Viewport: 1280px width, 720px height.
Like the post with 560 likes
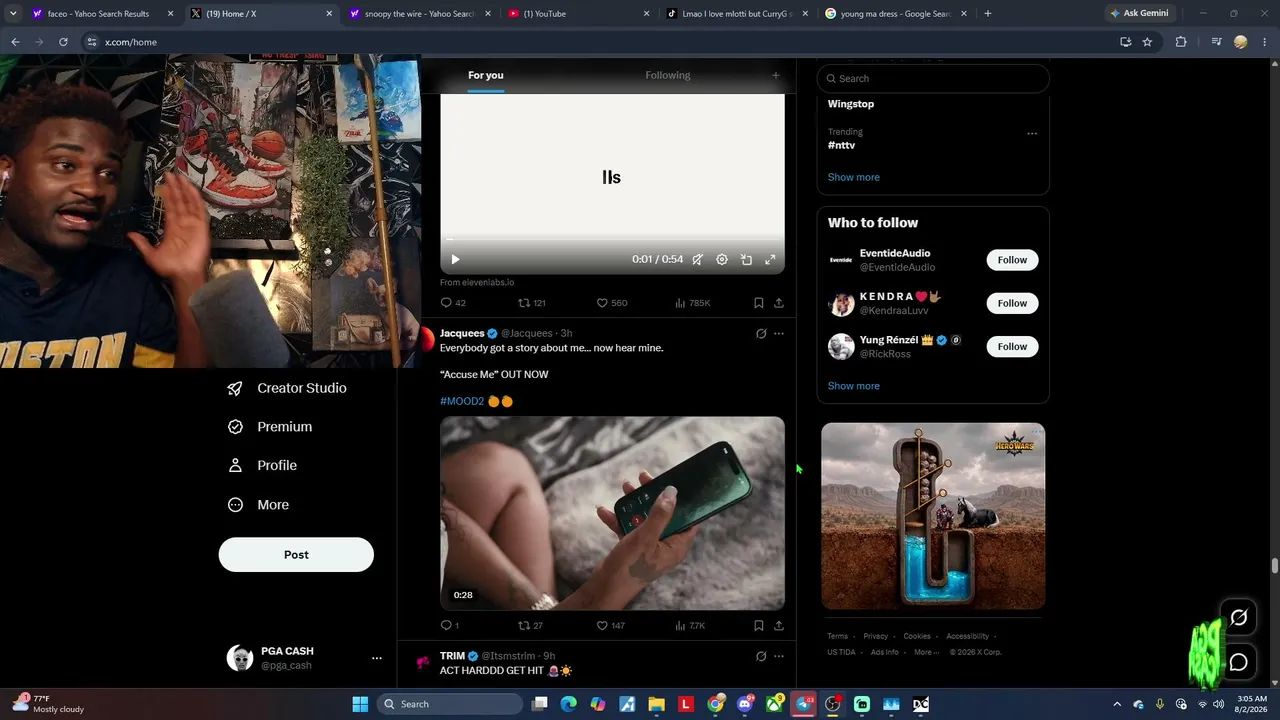612,303
